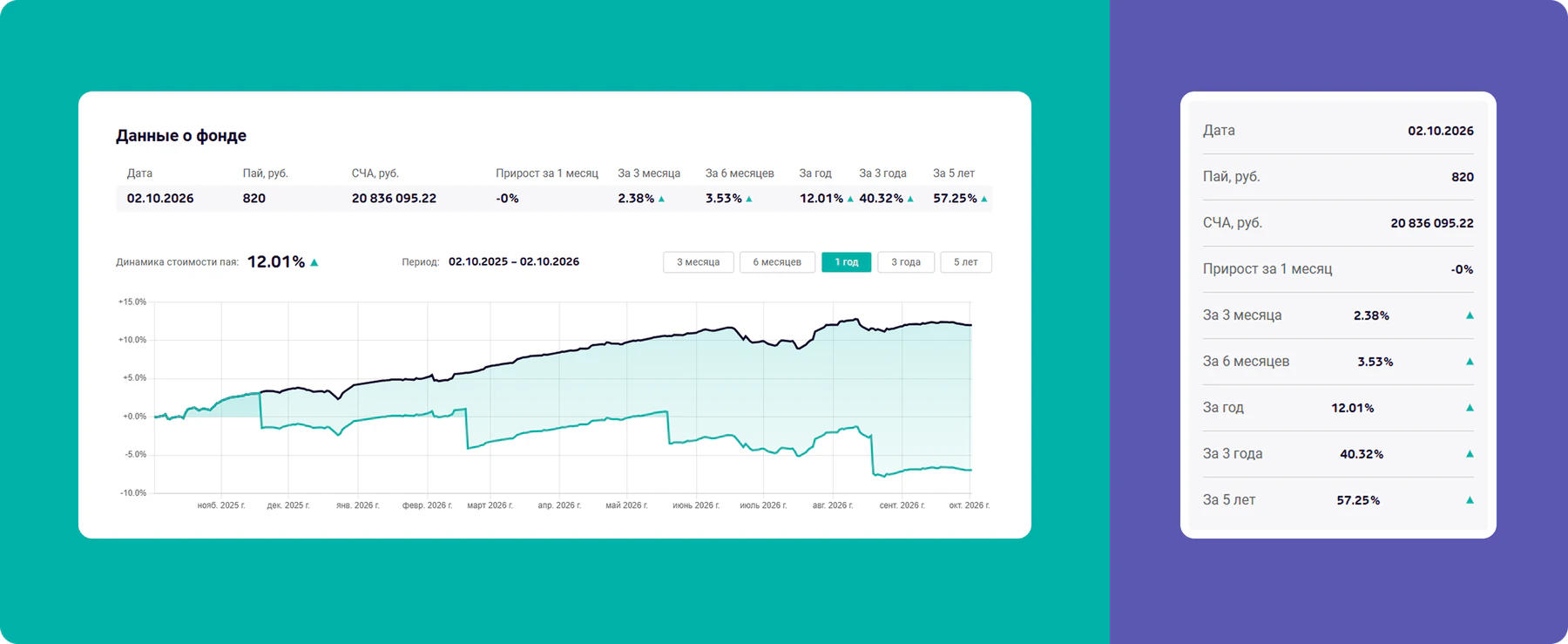Click arrow in За год card row
The height and width of the screenshot is (644, 1568).
[x=1470, y=408]
